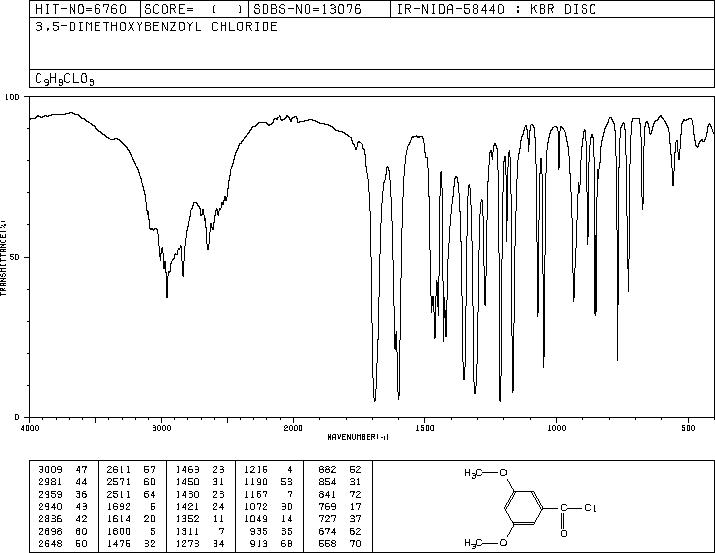This screenshot has height=553, width=715.
Task: Click the compound name 3,5-DIMETHOXYBENZOYL CHLORIDE
Action: pos(156,27)
